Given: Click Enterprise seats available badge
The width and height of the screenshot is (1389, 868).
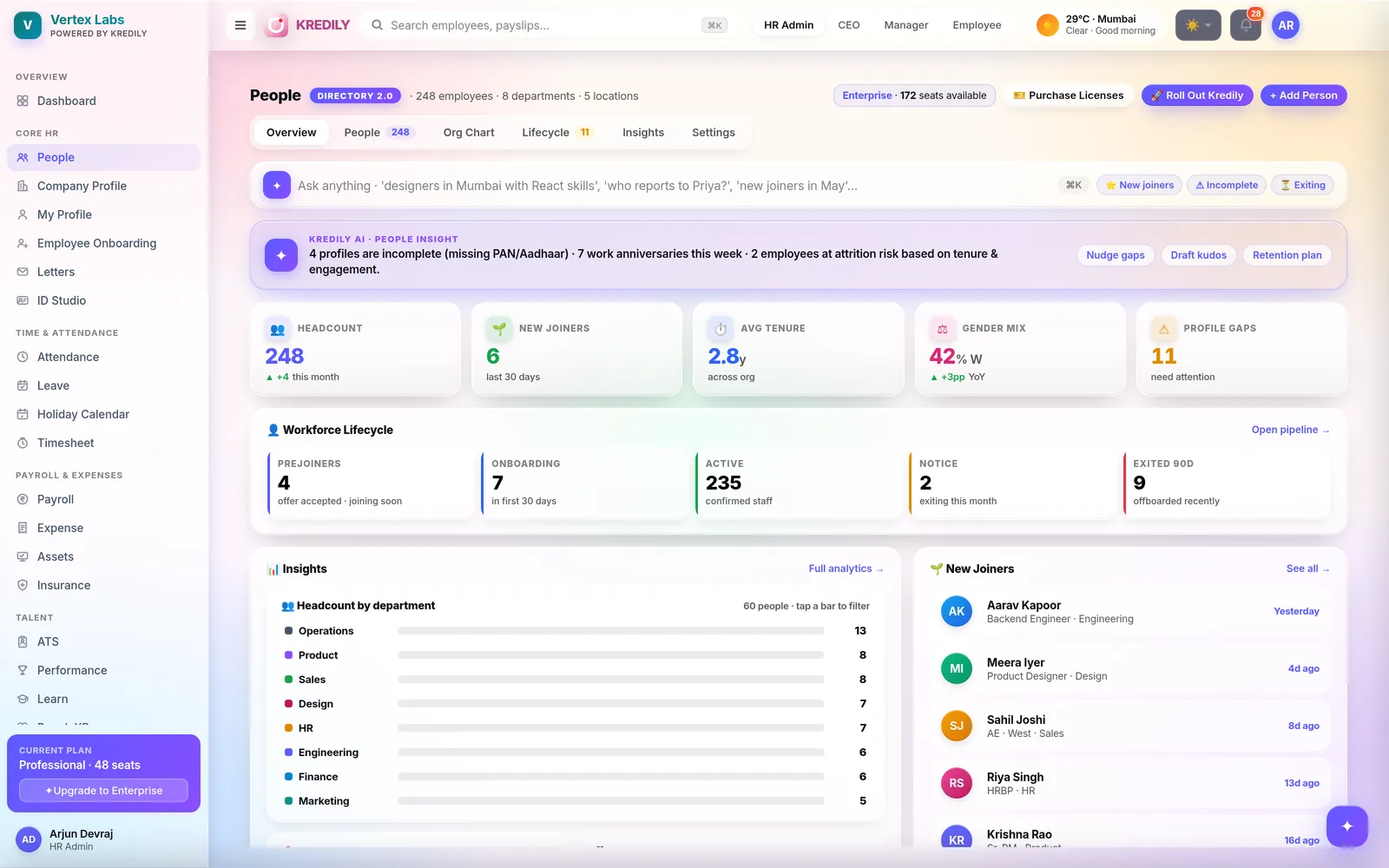Looking at the screenshot, I should click(914, 95).
